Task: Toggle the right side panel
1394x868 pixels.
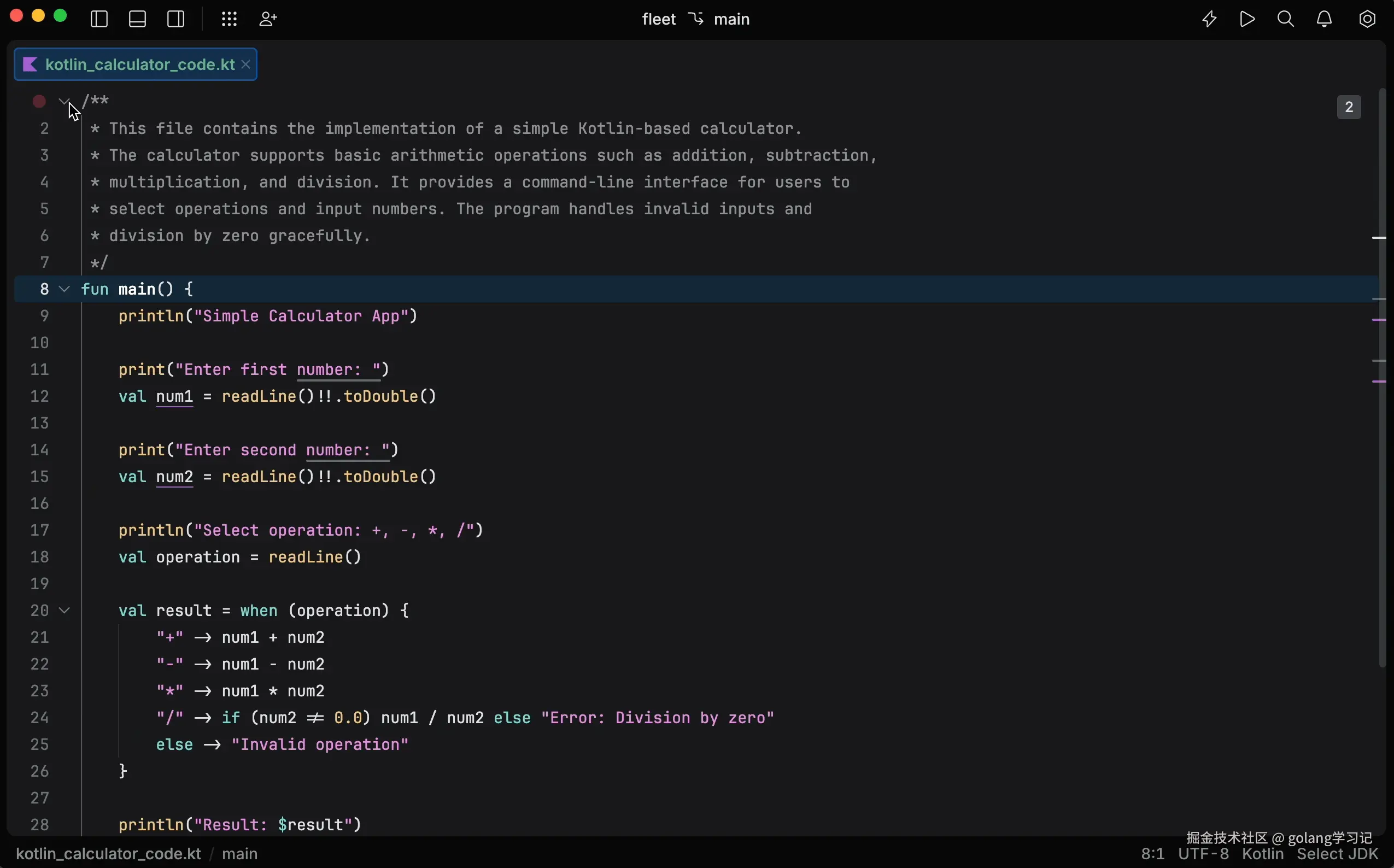Action: tap(175, 19)
